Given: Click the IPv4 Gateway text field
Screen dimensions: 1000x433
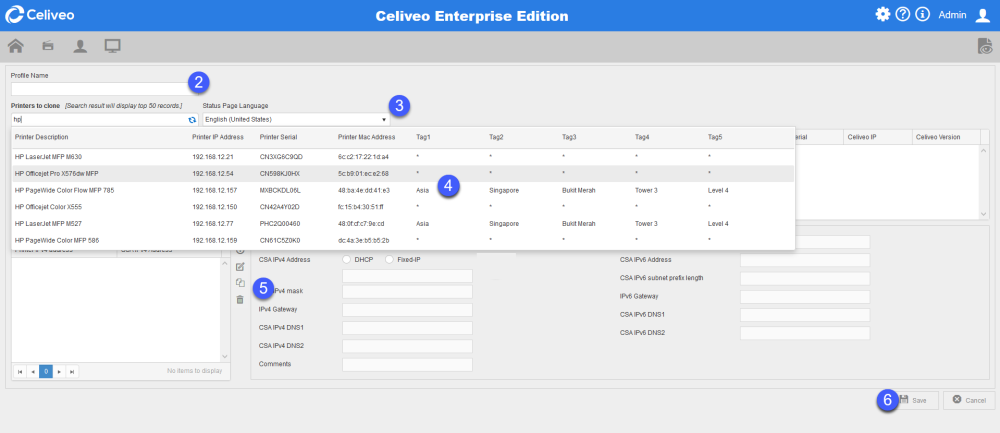Looking at the screenshot, I should (x=407, y=310).
